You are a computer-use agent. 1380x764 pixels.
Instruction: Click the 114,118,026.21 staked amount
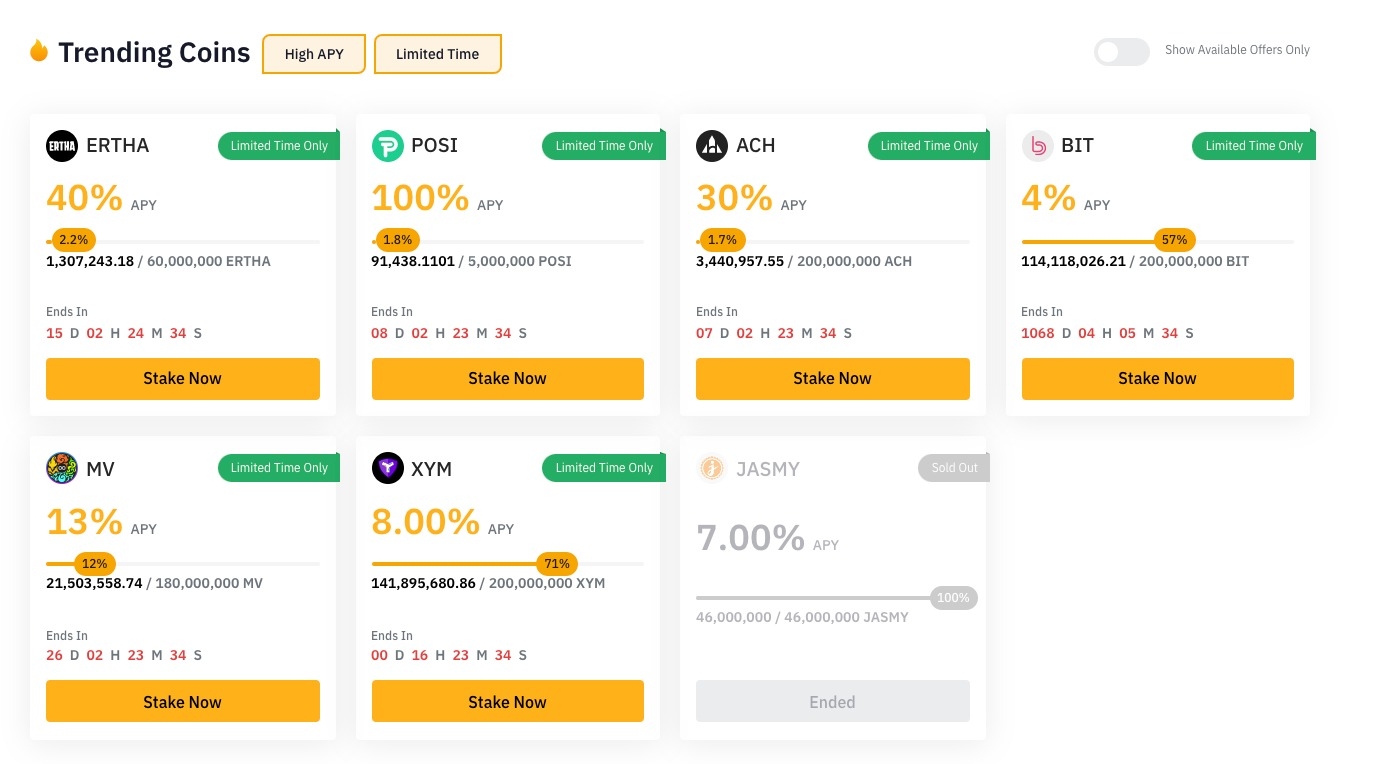pyautogui.click(x=1074, y=261)
